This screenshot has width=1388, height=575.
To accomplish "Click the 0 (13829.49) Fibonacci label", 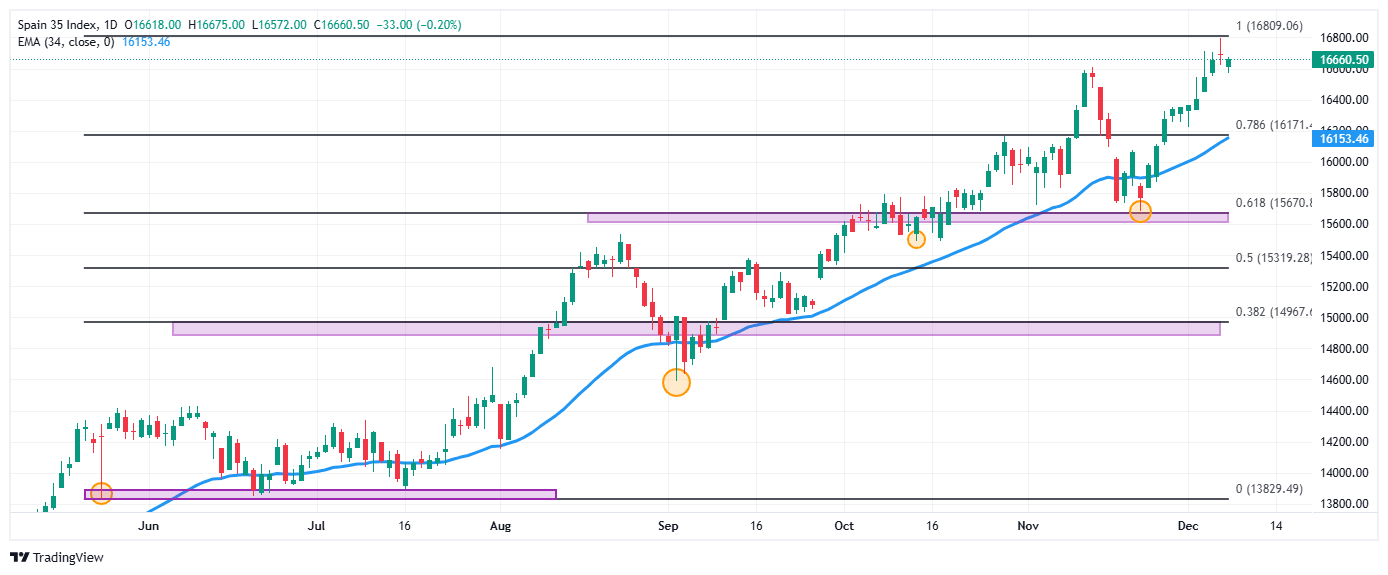I will [1269, 488].
